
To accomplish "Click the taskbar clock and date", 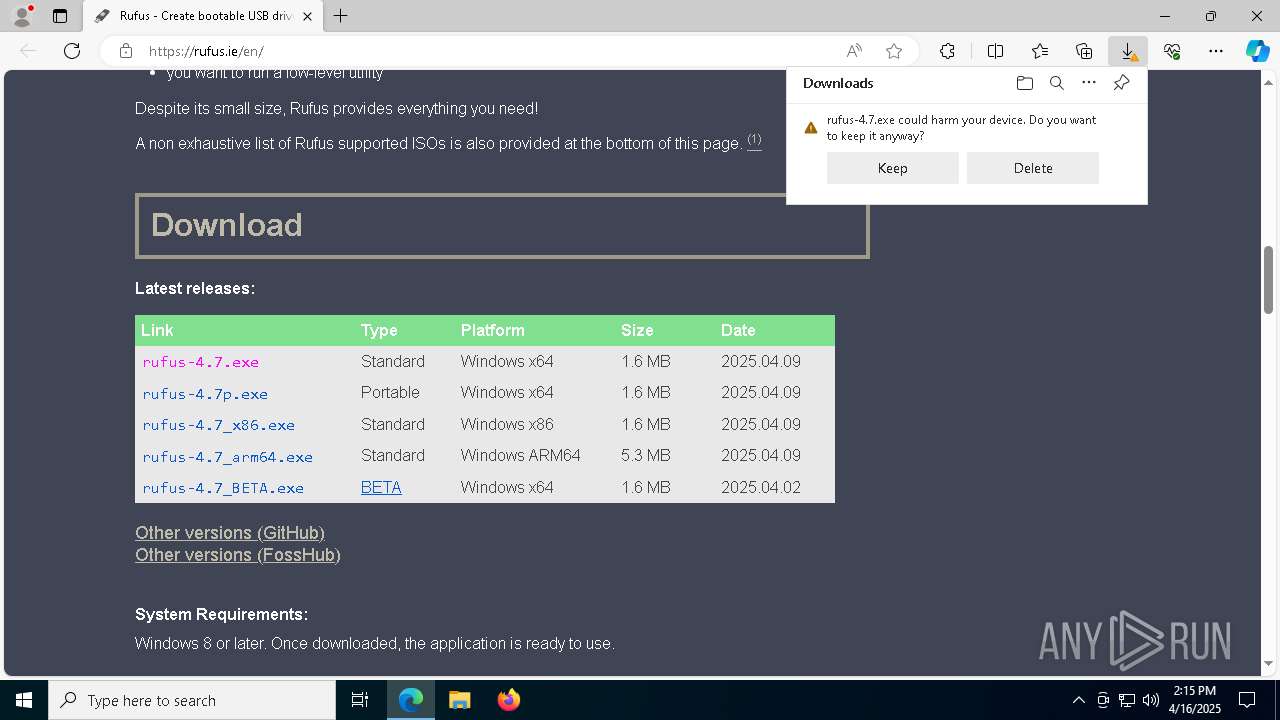I will click(x=1195, y=700).
